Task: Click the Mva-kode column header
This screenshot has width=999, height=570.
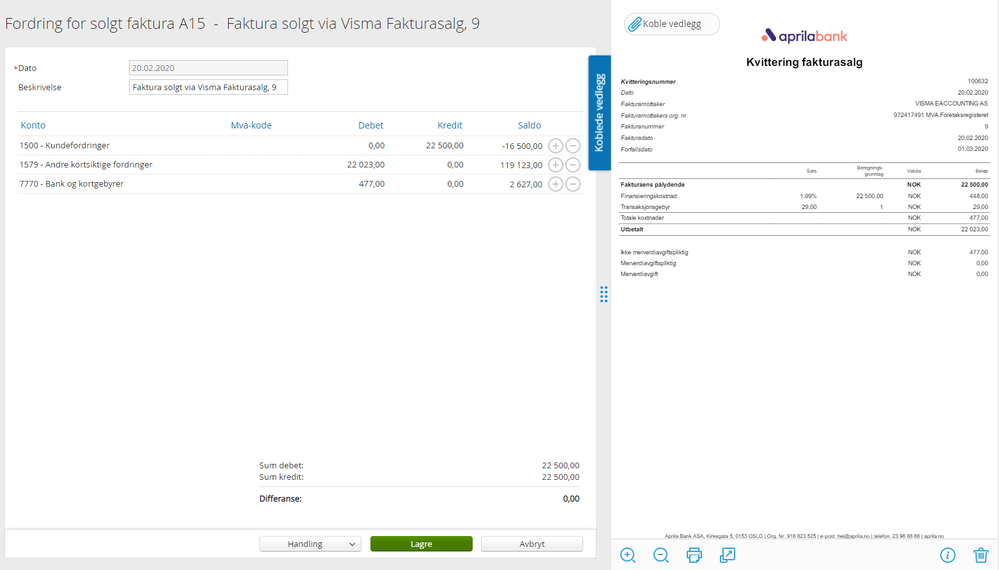Action: (x=251, y=125)
